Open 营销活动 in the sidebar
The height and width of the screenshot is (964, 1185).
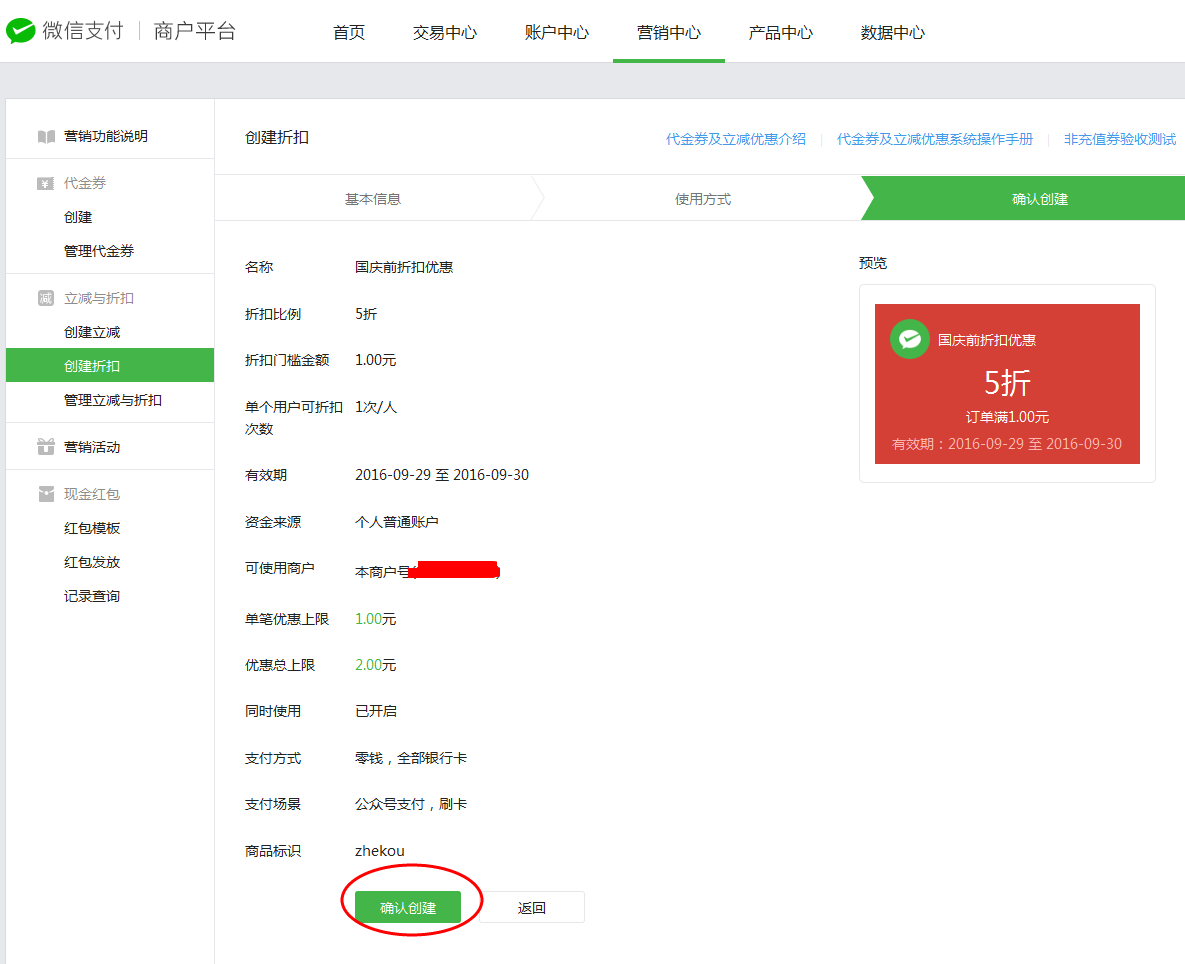(x=92, y=447)
